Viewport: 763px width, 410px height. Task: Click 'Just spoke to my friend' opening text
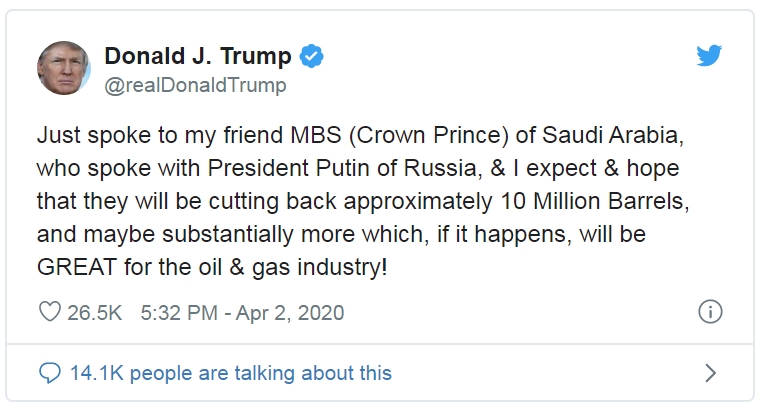[x=130, y=134]
